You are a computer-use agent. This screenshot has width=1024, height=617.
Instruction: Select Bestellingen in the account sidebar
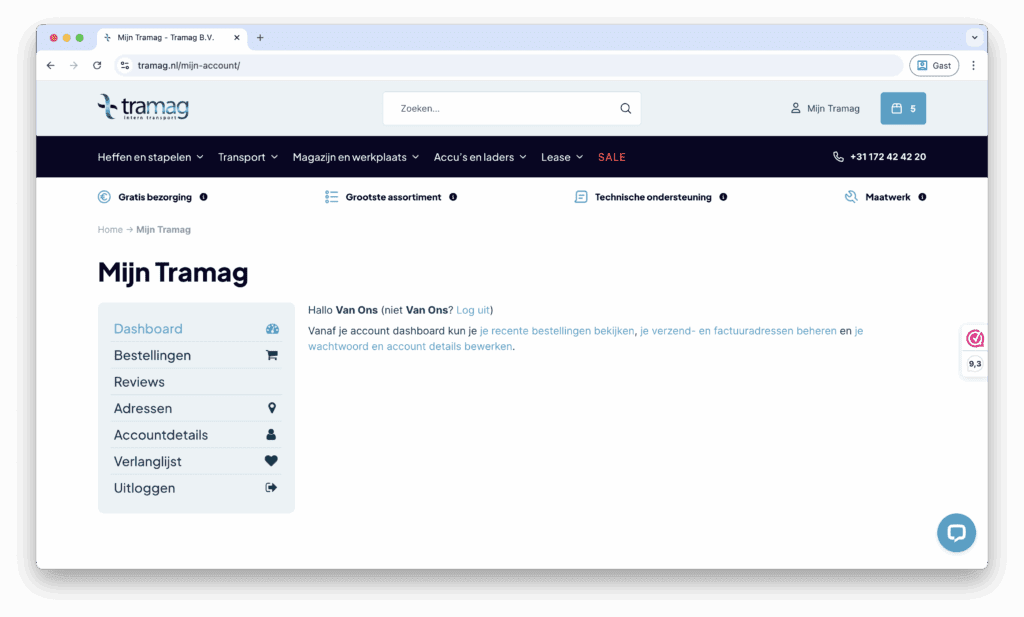[152, 355]
